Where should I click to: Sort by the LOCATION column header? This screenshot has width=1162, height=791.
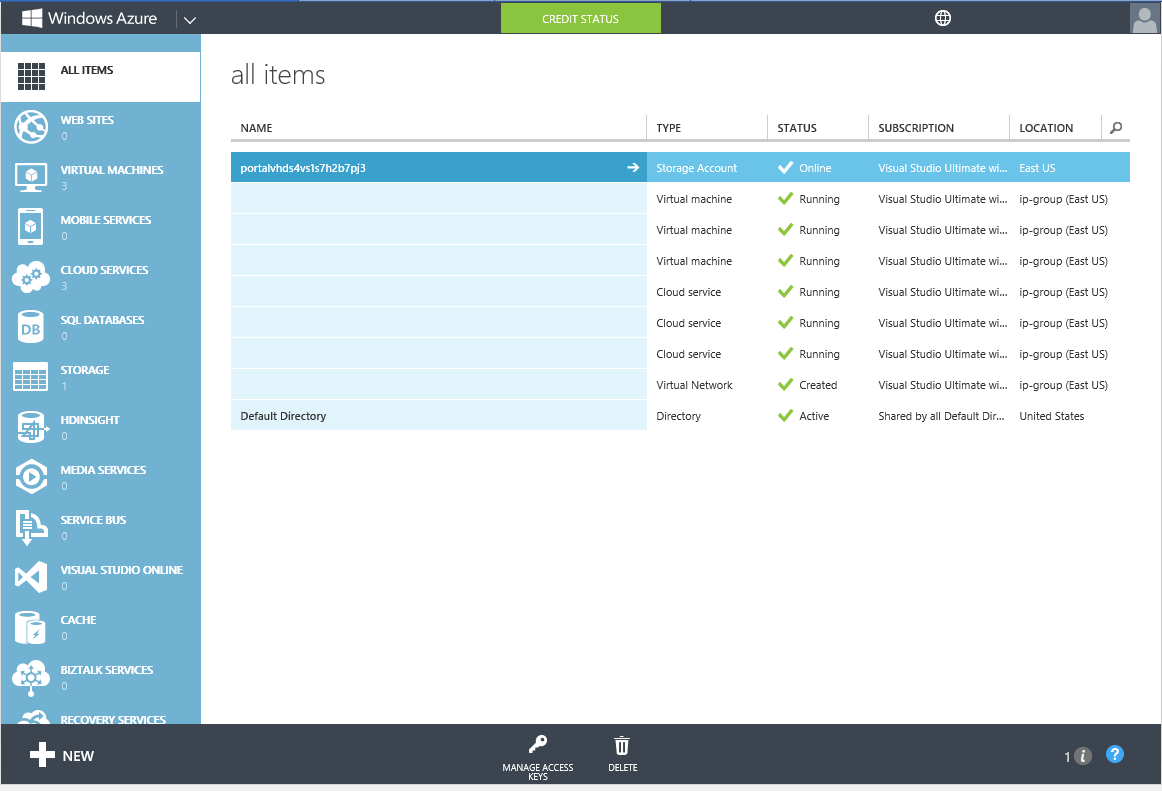[1046, 128]
